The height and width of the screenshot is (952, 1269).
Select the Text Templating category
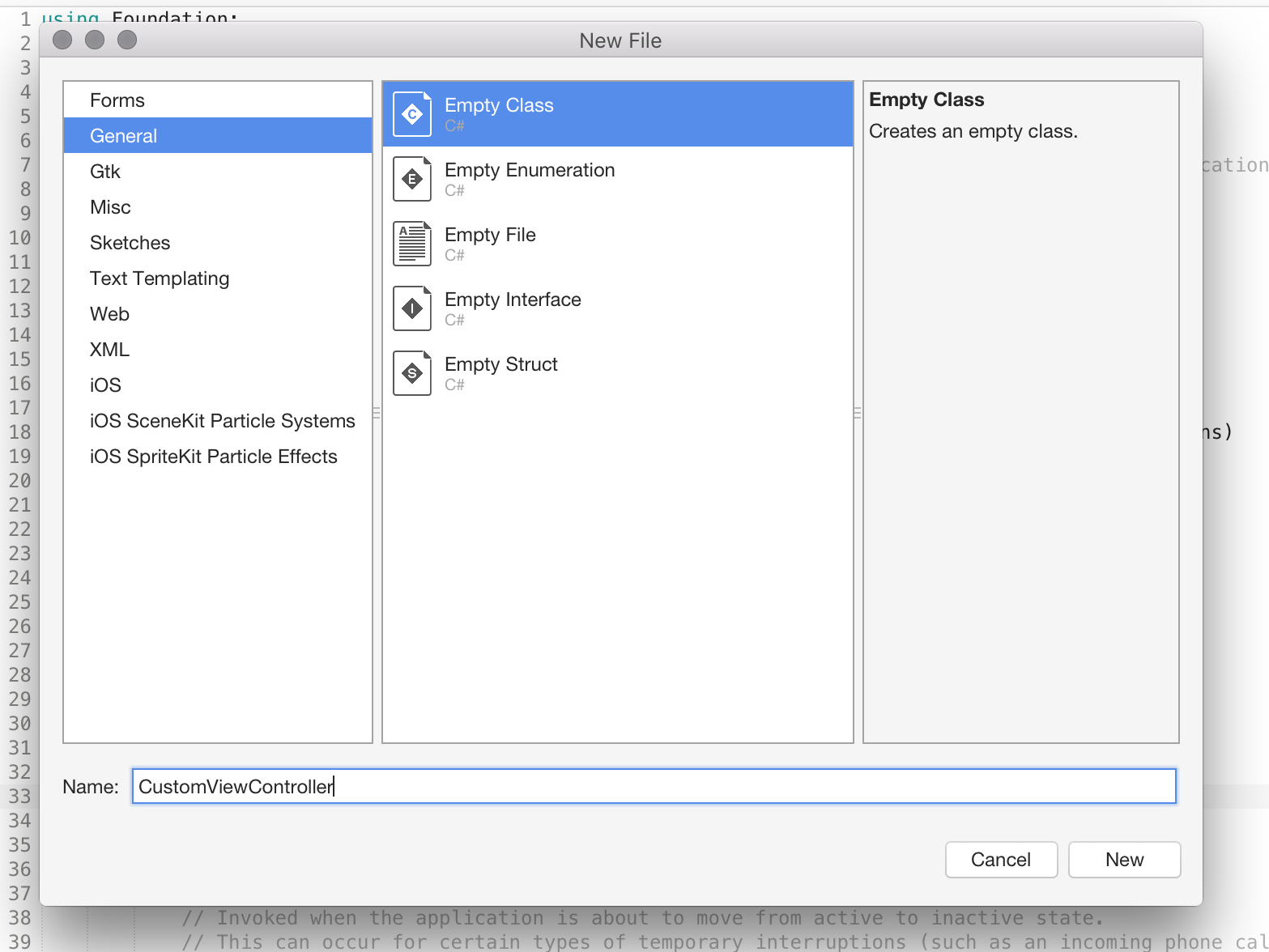159,278
